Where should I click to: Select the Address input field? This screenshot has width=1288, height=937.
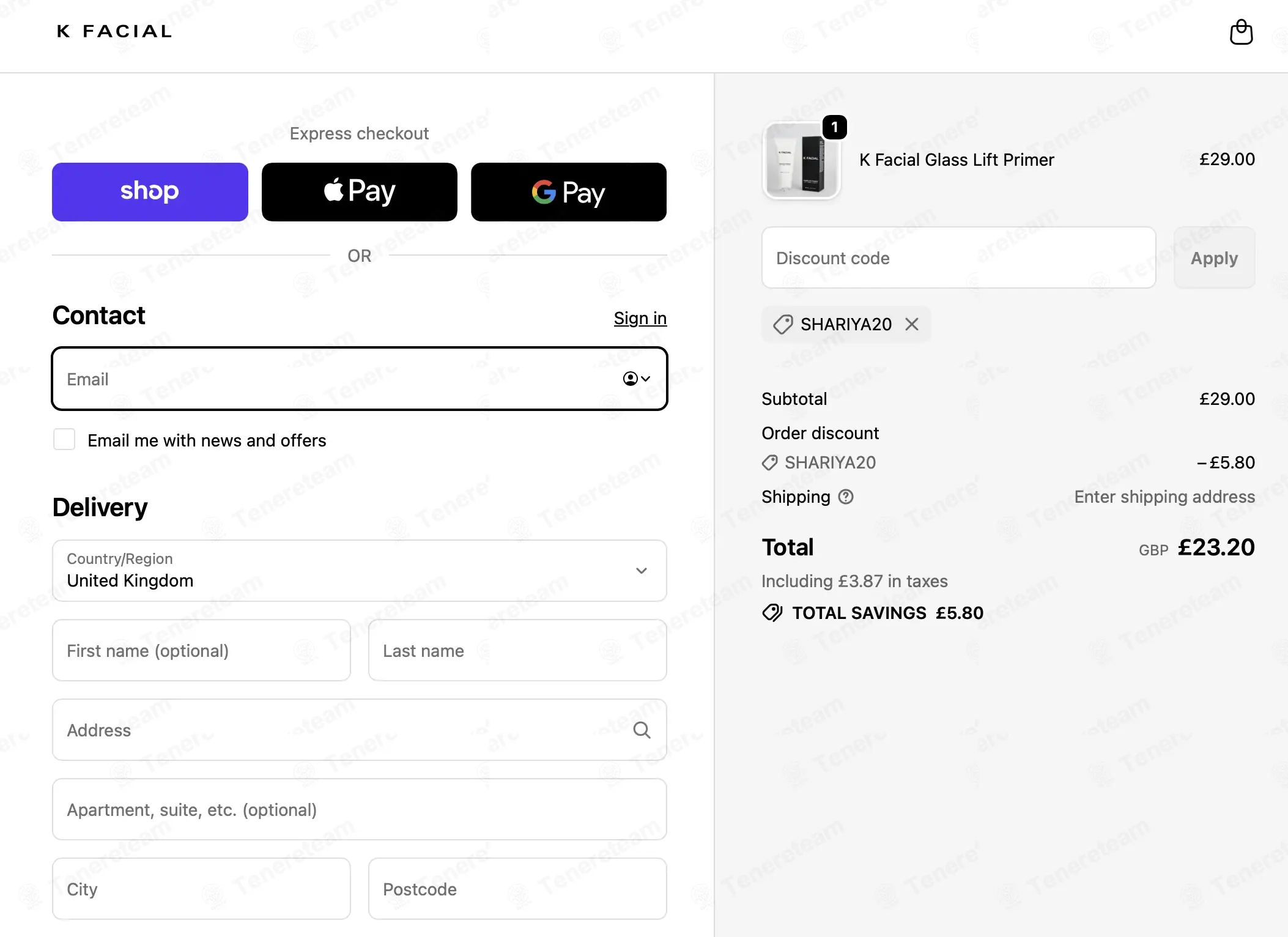click(x=360, y=730)
